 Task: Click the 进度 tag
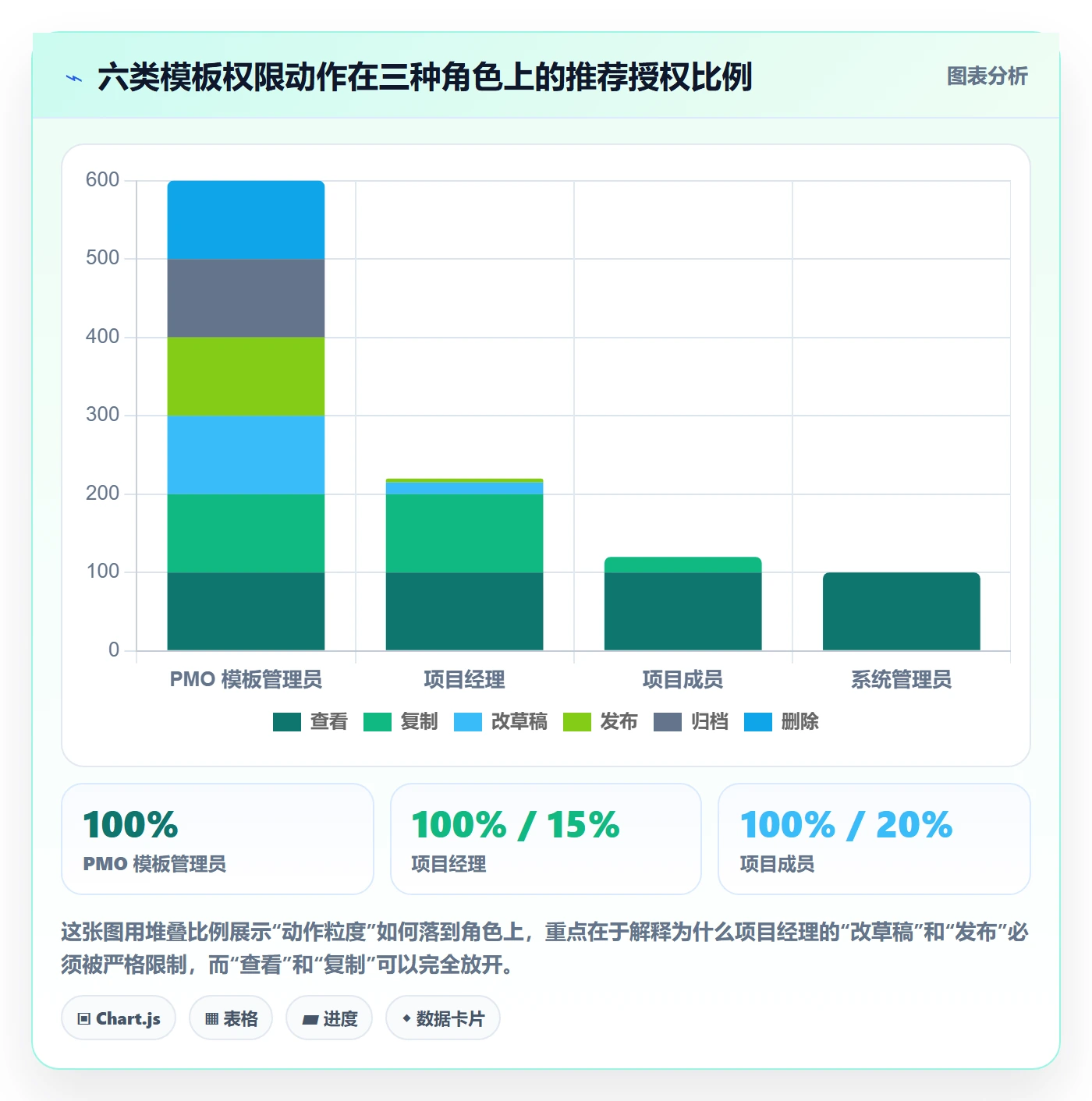[x=329, y=1018]
